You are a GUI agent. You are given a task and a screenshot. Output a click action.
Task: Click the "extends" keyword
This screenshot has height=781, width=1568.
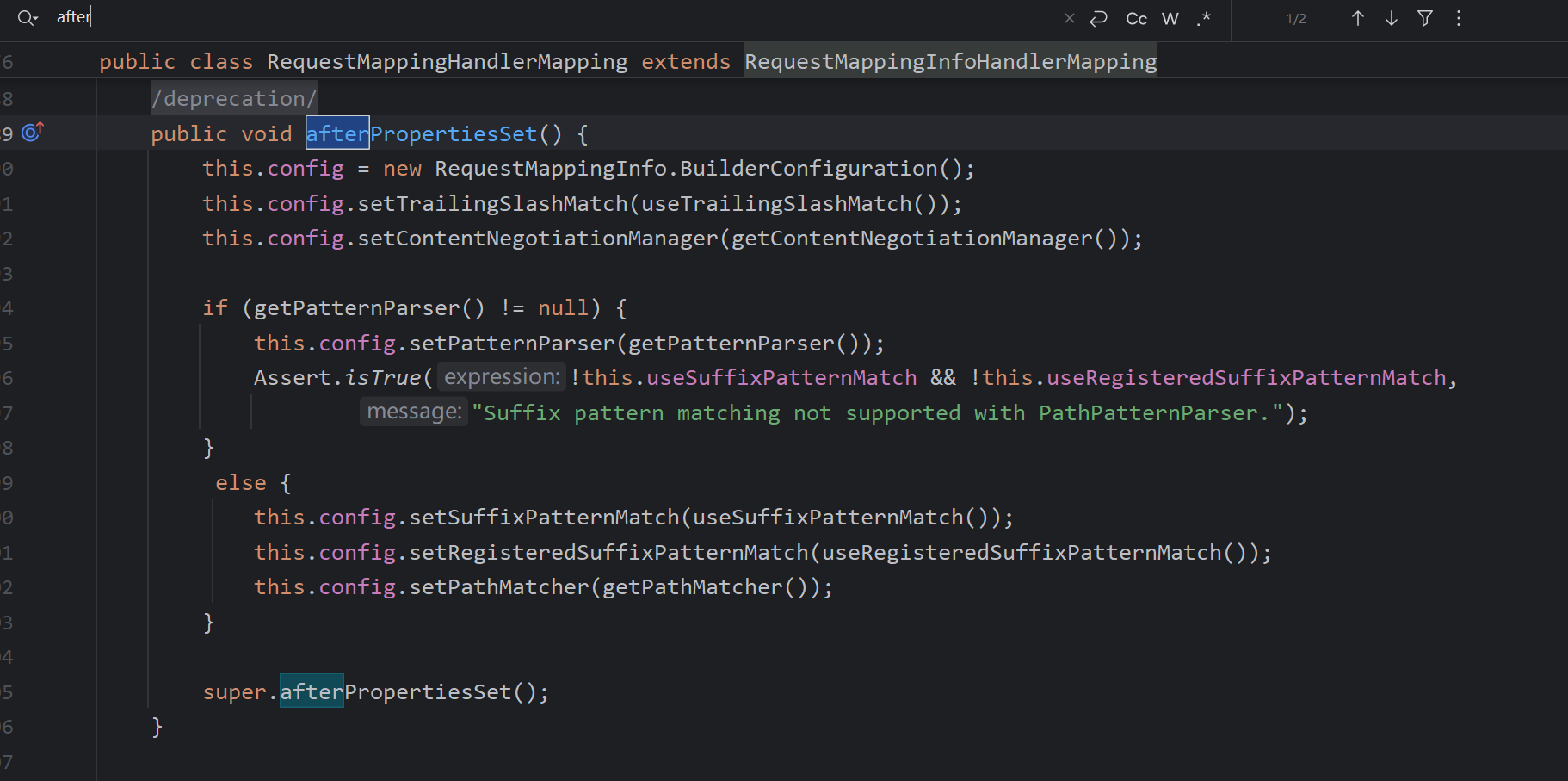click(x=686, y=62)
